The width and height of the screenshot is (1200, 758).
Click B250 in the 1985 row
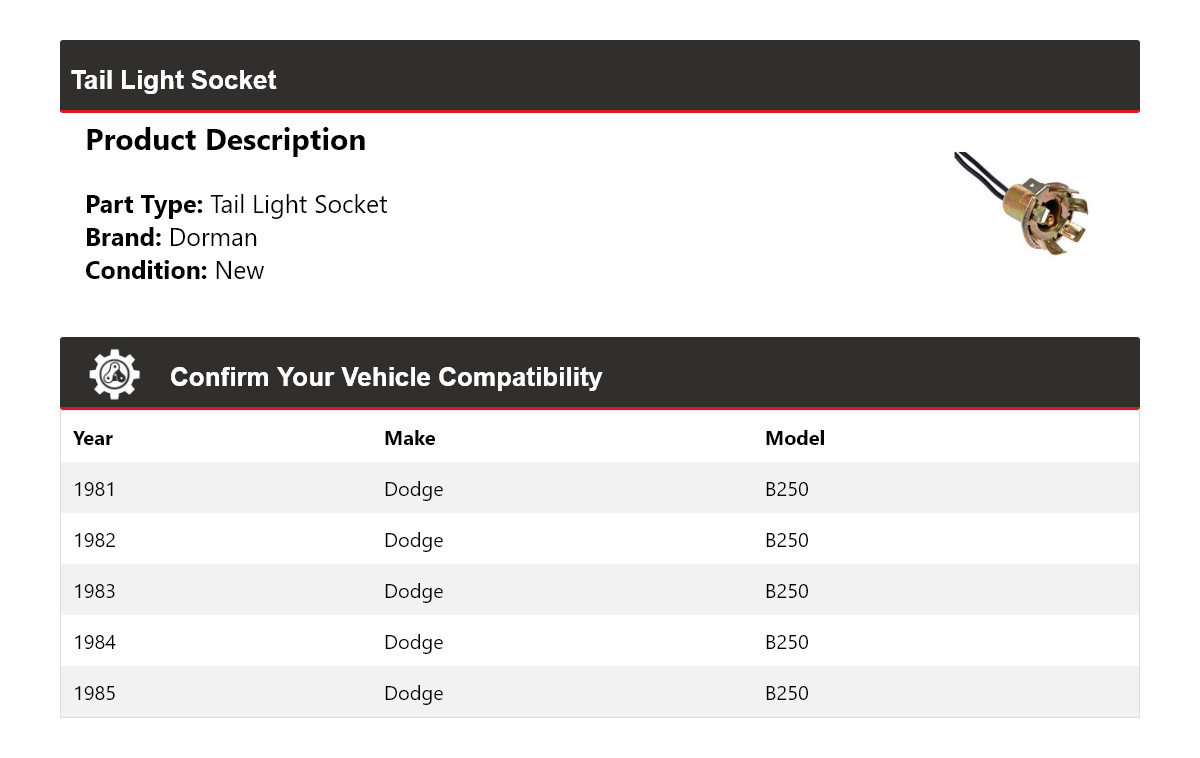click(x=787, y=693)
